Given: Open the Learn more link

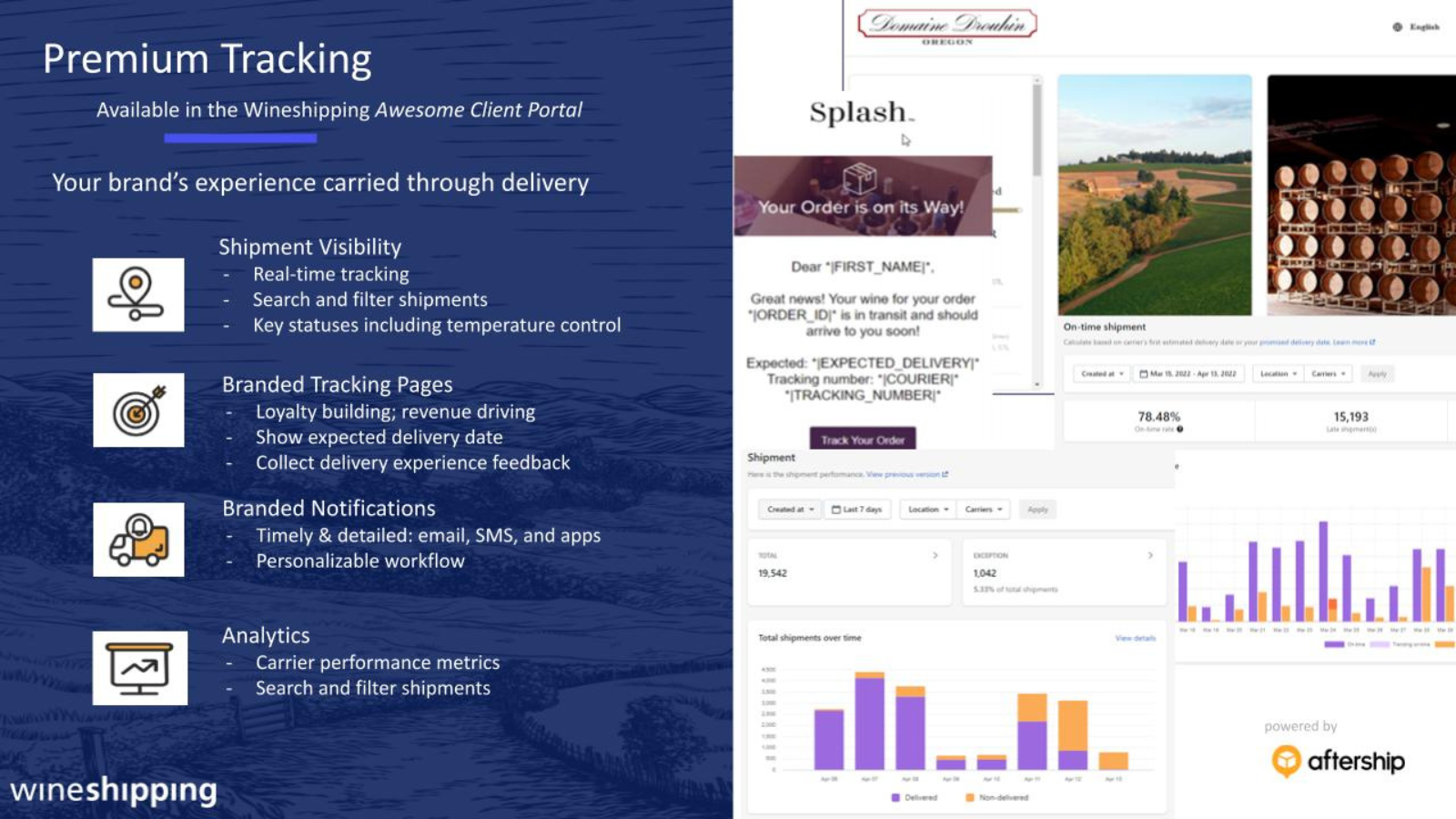Looking at the screenshot, I should [x=1350, y=342].
